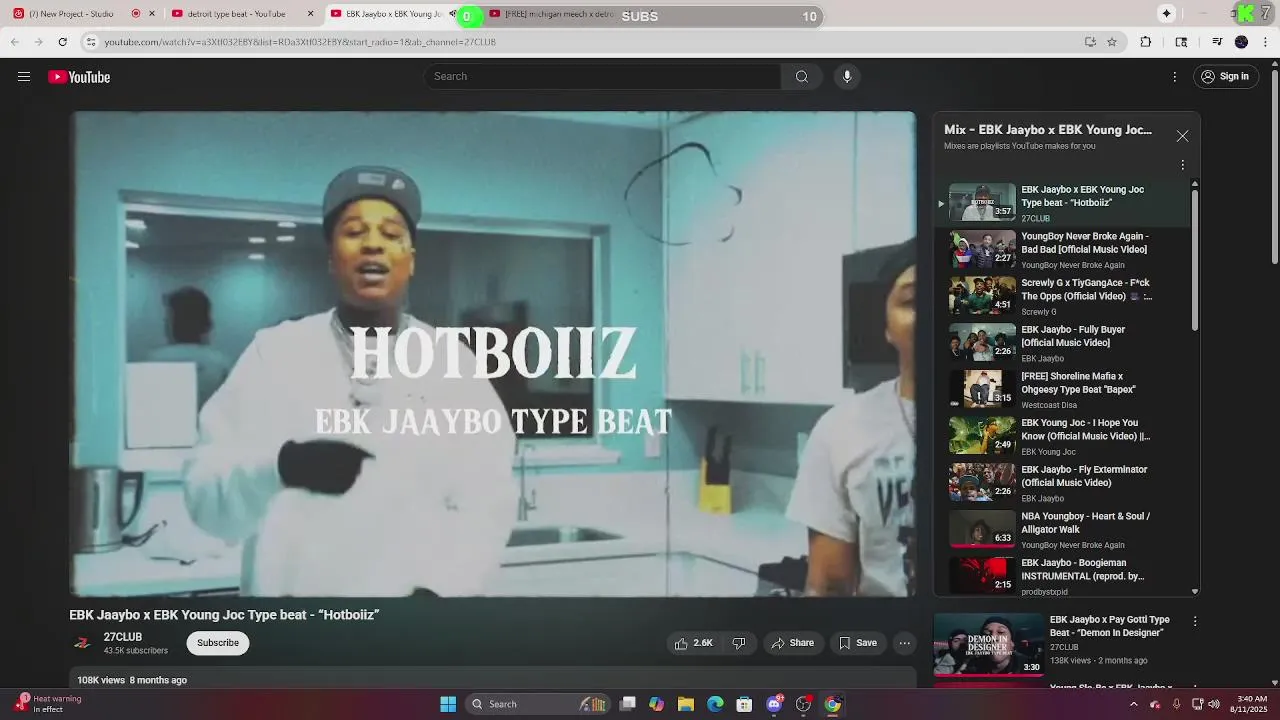This screenshot has width=1280, height=720.
Task: Start voice search with microphone icon
Action: point(847,77)
